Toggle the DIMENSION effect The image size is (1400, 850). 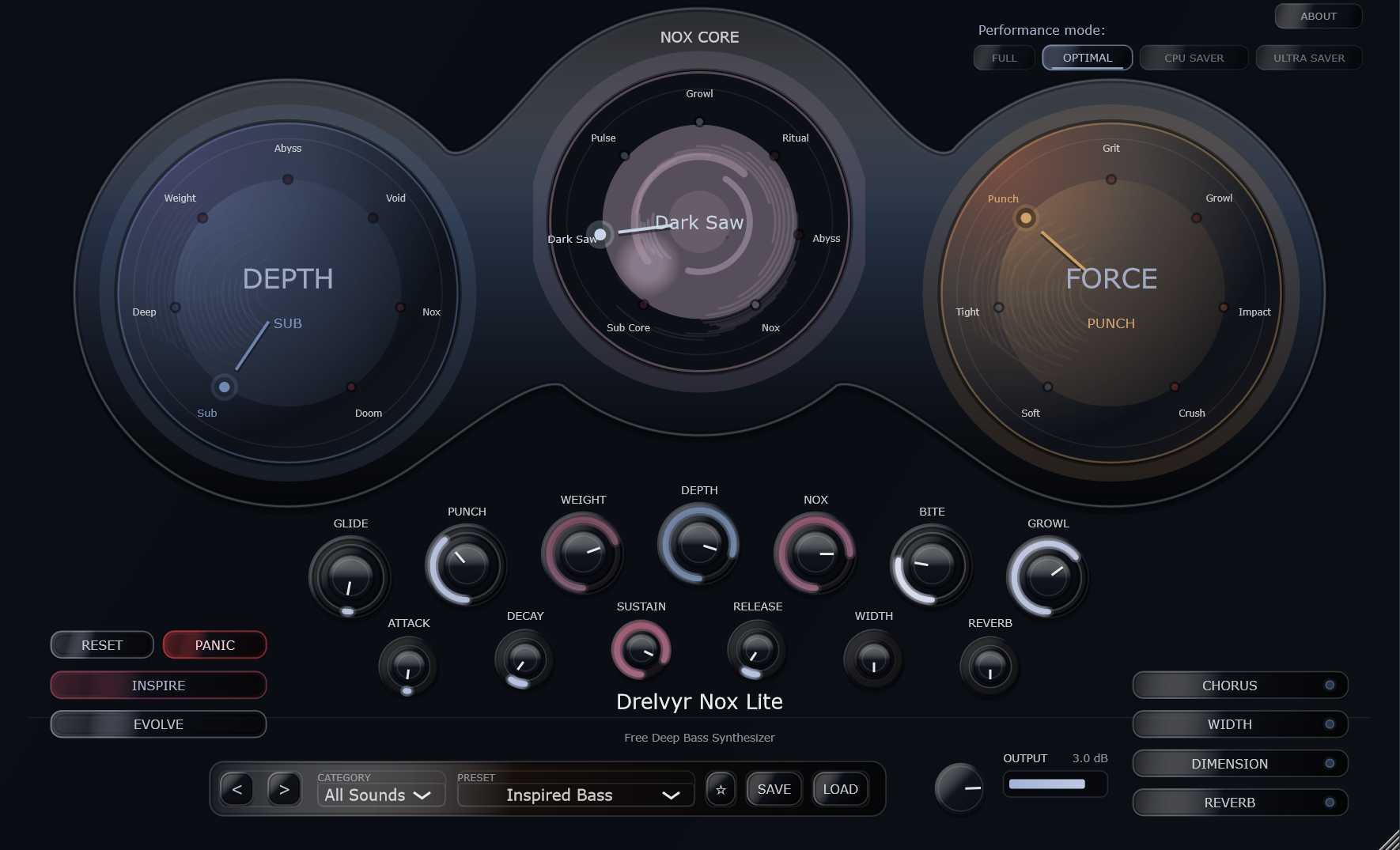tap(1240, 764)
